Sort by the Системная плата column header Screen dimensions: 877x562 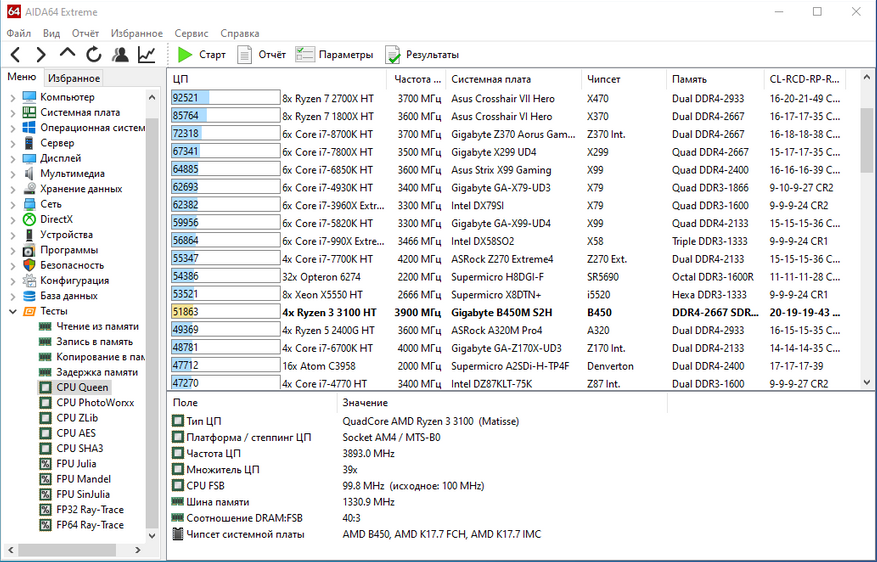[x=513, y=79]
